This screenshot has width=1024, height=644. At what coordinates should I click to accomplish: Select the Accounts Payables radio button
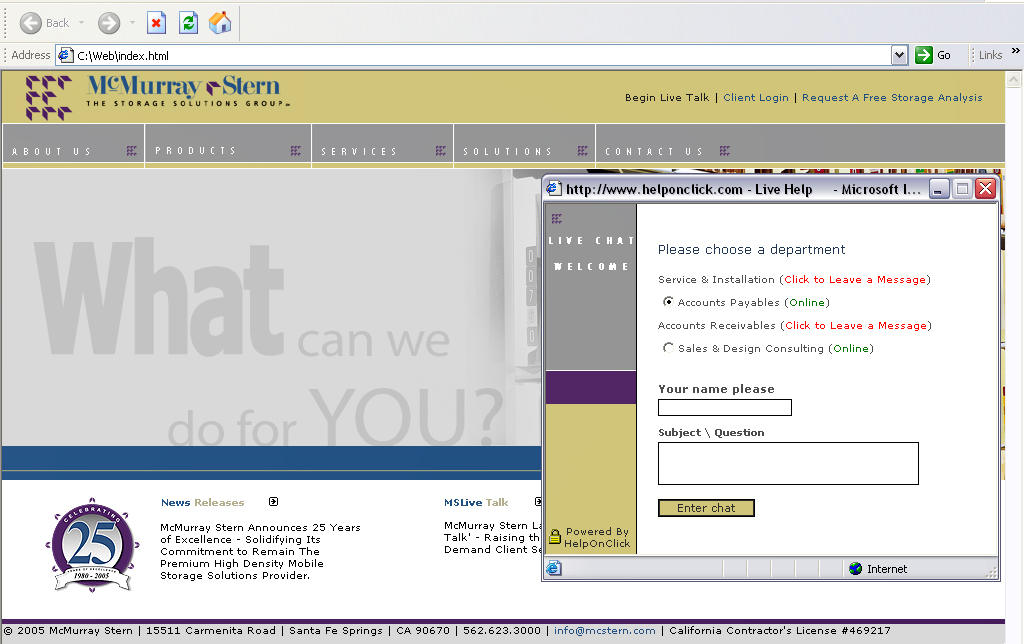pos(668,302)
